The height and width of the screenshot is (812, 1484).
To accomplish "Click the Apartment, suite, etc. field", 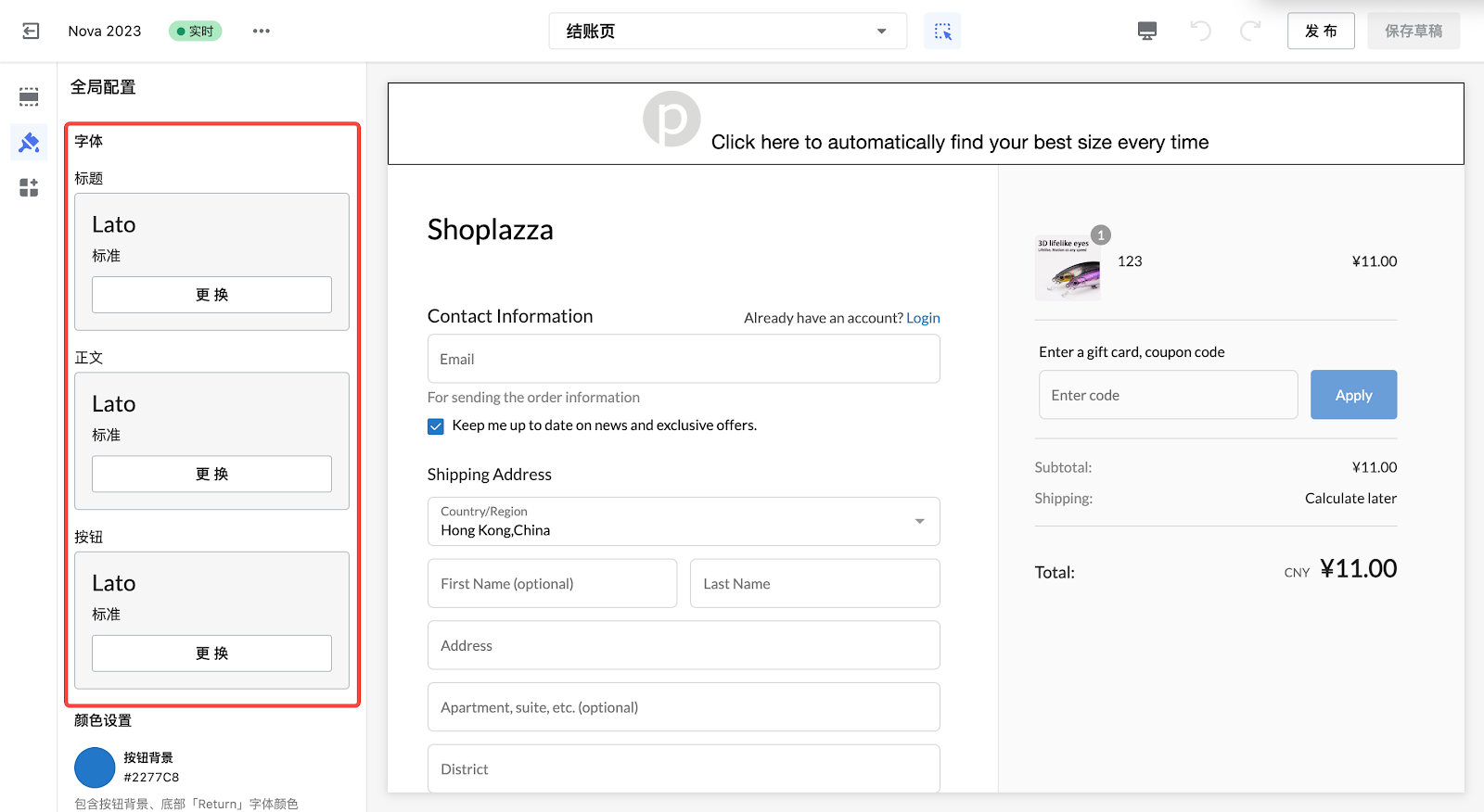I will [x=684, y=707].
